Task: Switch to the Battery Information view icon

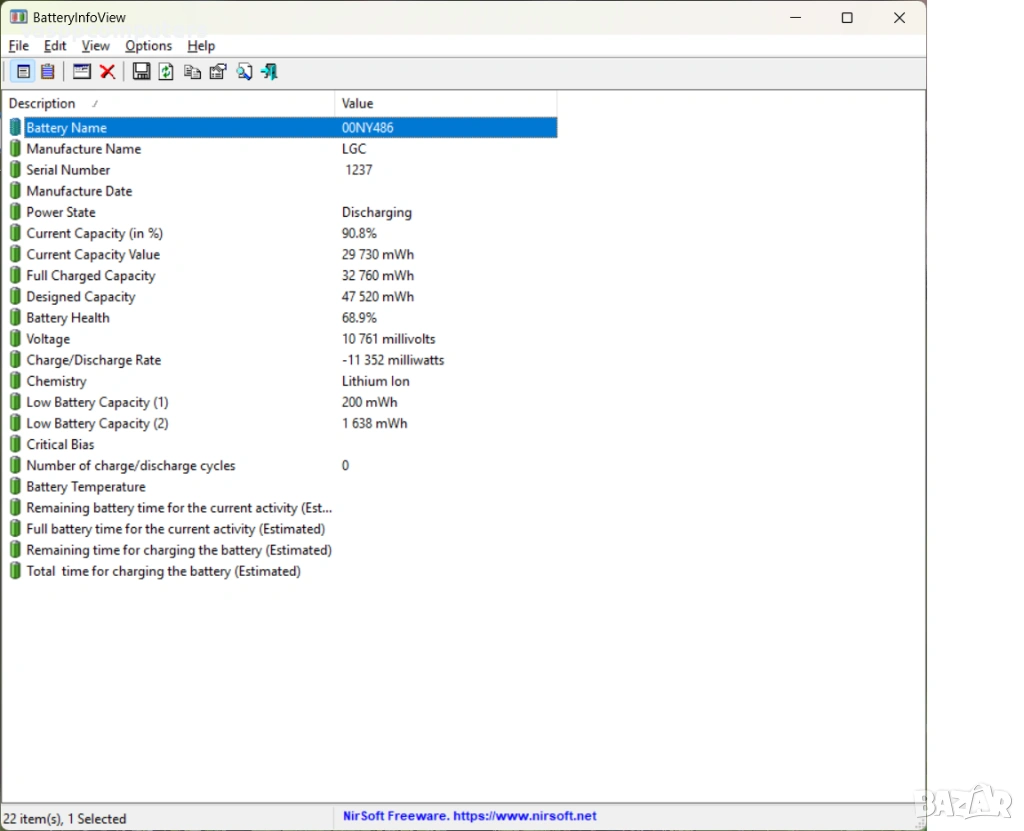Action: [23, 71]
